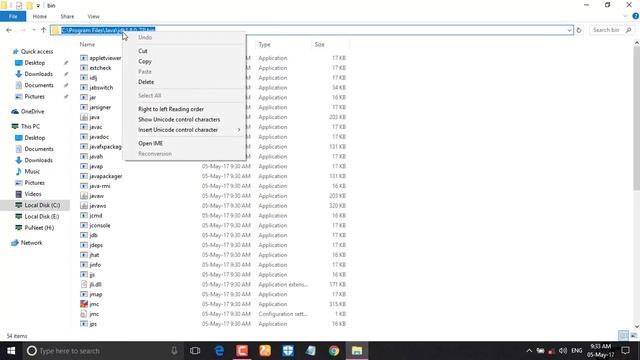Select OneDrive in navigation pane

(x=32, y=111)
